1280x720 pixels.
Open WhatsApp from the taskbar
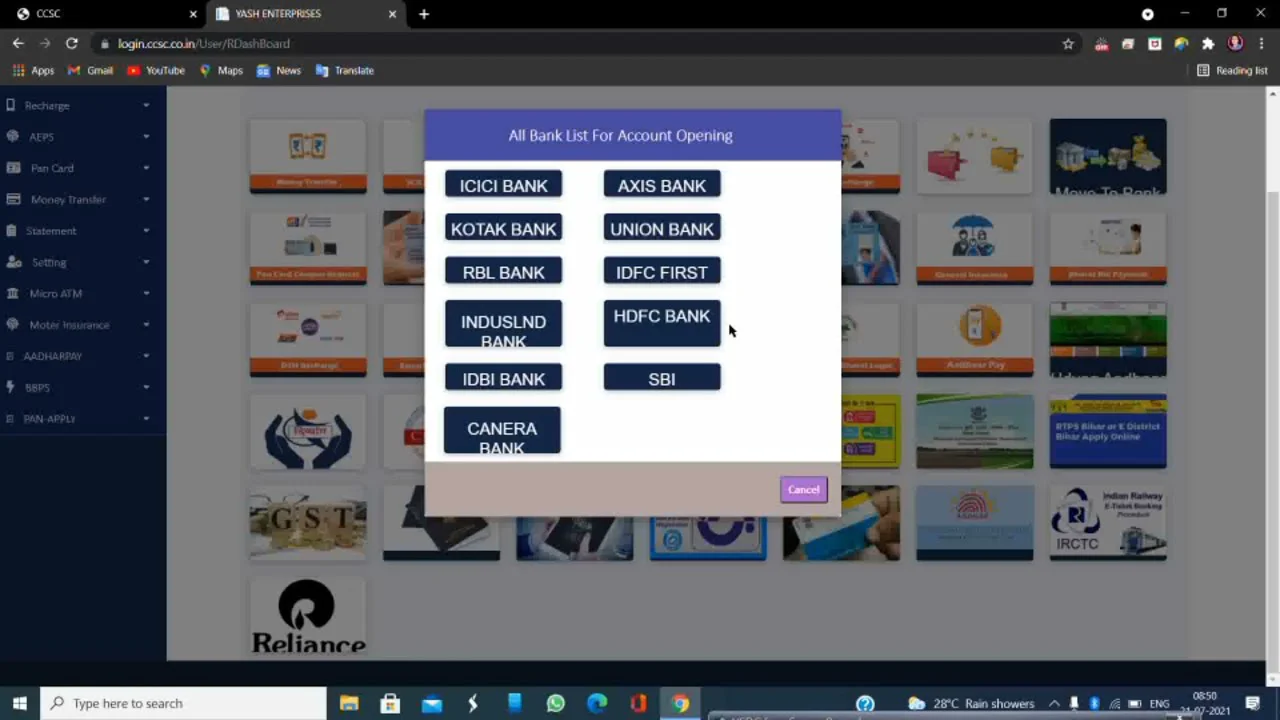[556, 703]
